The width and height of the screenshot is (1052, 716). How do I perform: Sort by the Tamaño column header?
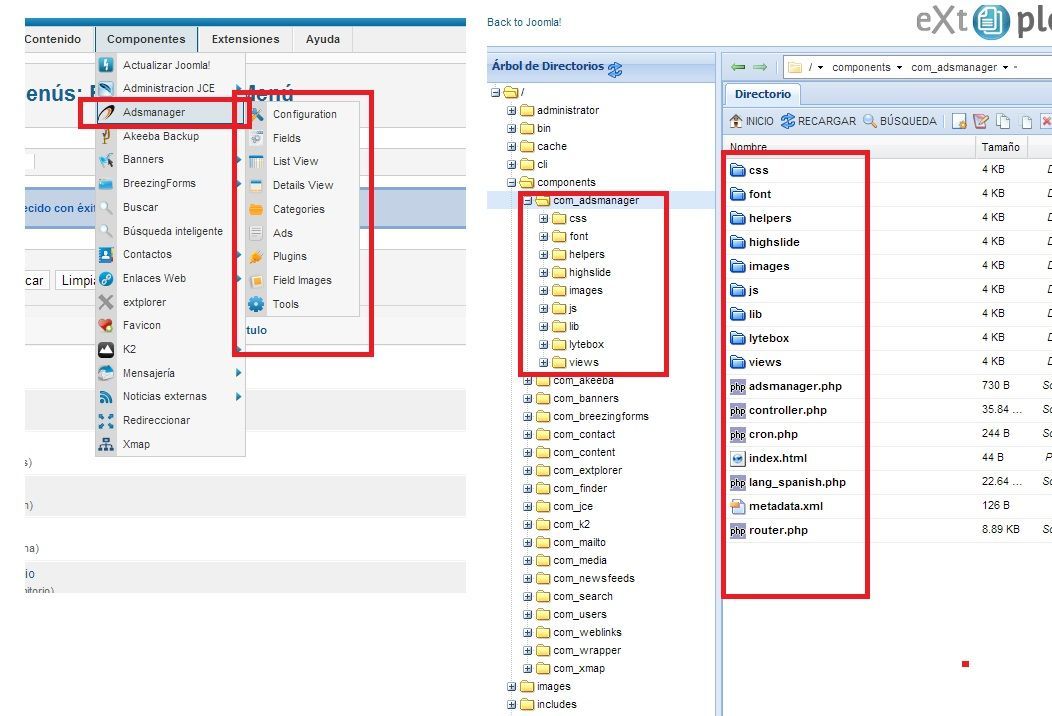(x=1000, y=147)
